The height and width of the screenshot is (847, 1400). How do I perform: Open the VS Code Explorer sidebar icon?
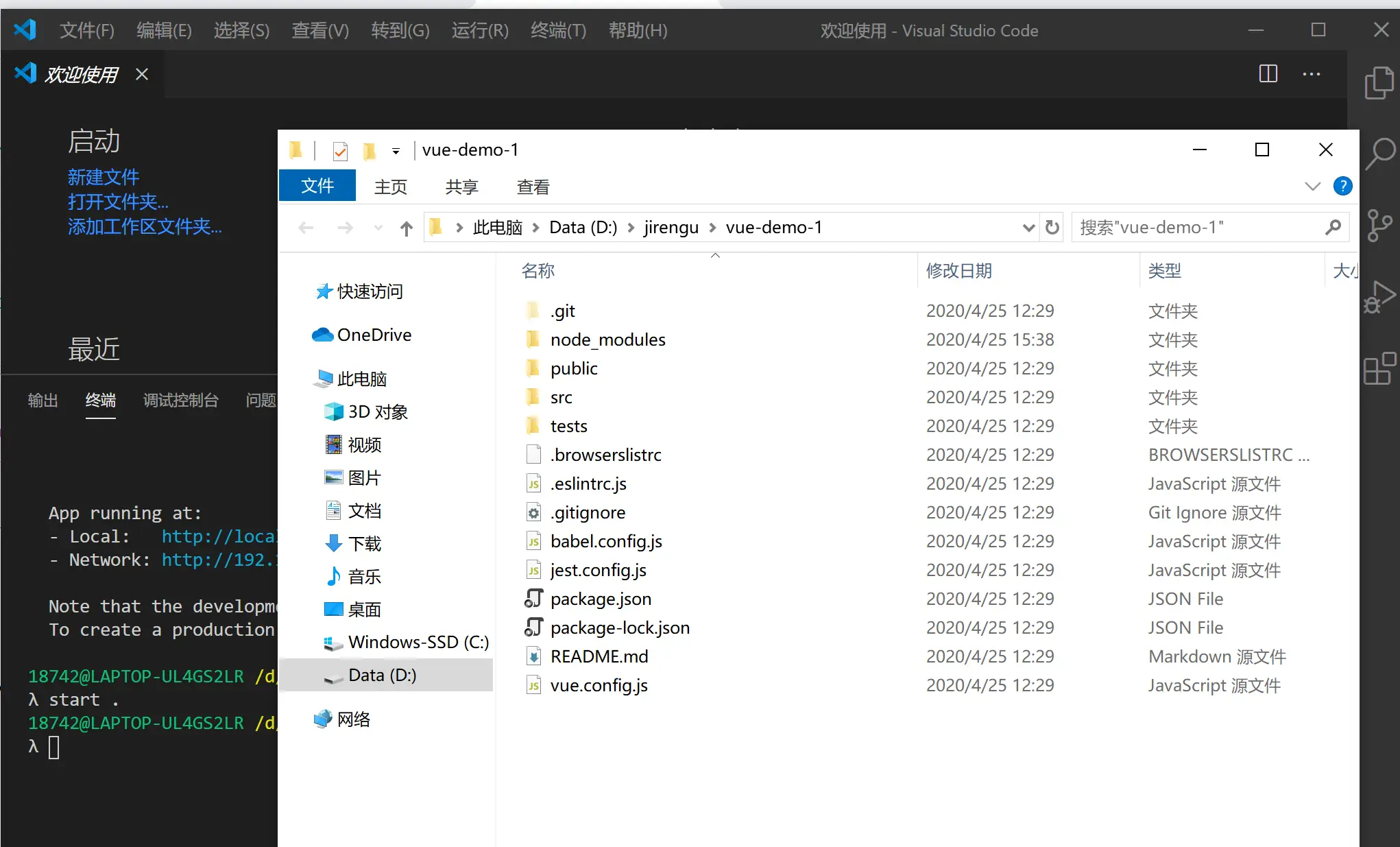[1379, 84]
